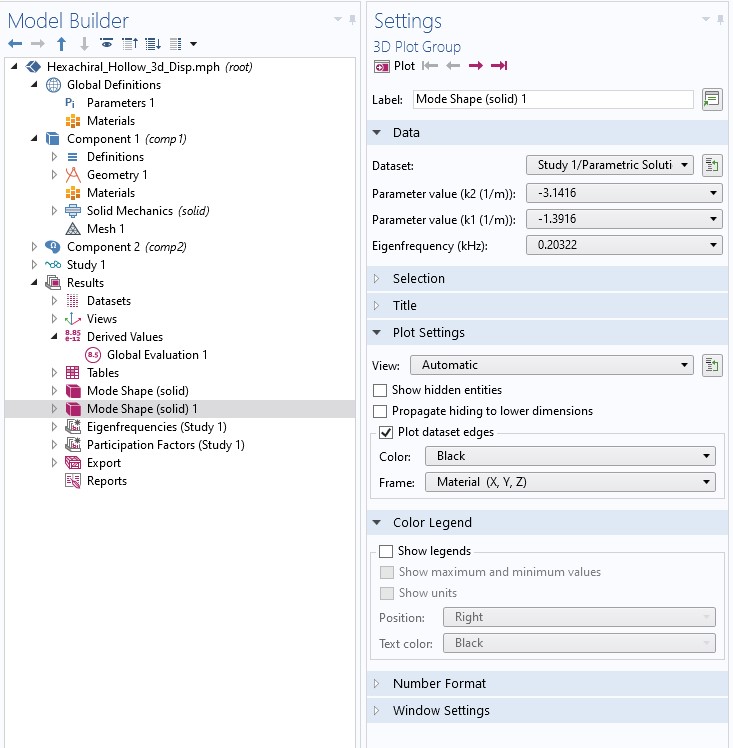Open the Frame dropdown showing Material (X, Y, Z)
733x748 pixels.
(x=569, y=482)
